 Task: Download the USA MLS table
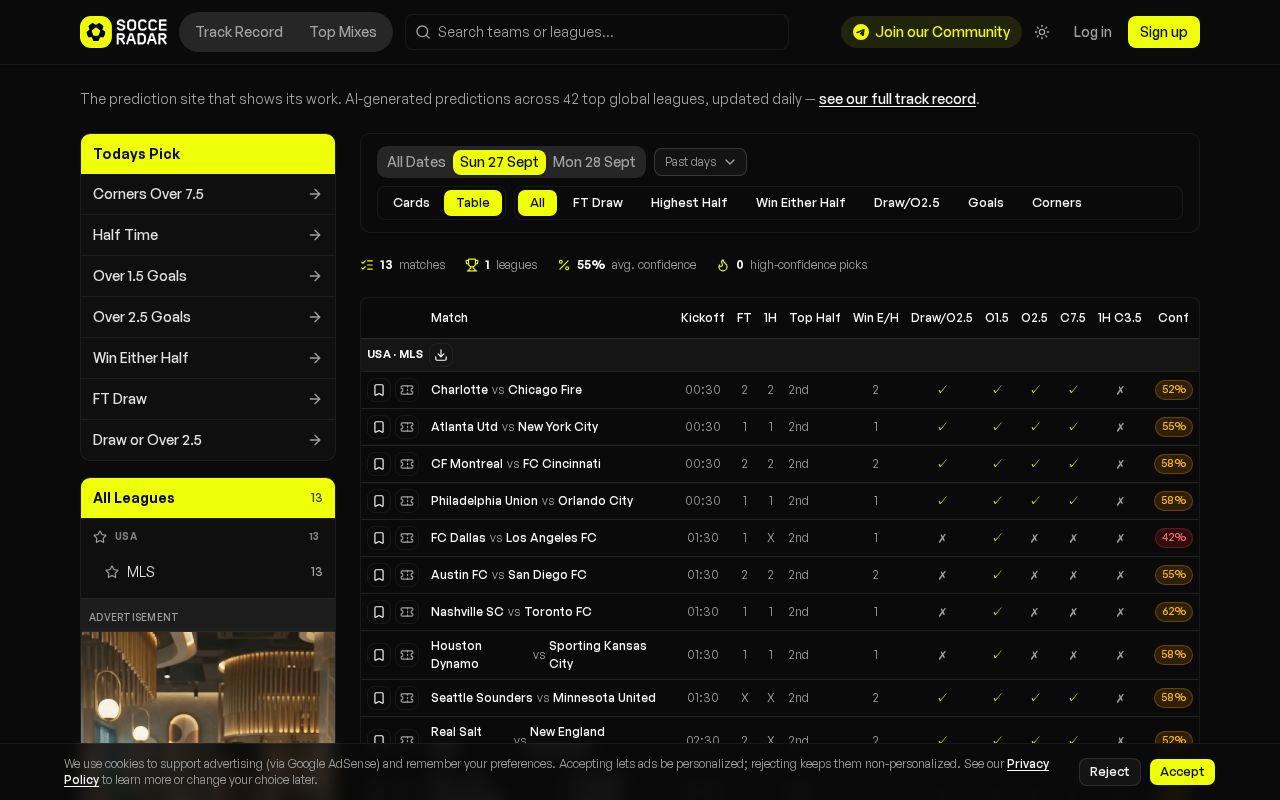441,355
